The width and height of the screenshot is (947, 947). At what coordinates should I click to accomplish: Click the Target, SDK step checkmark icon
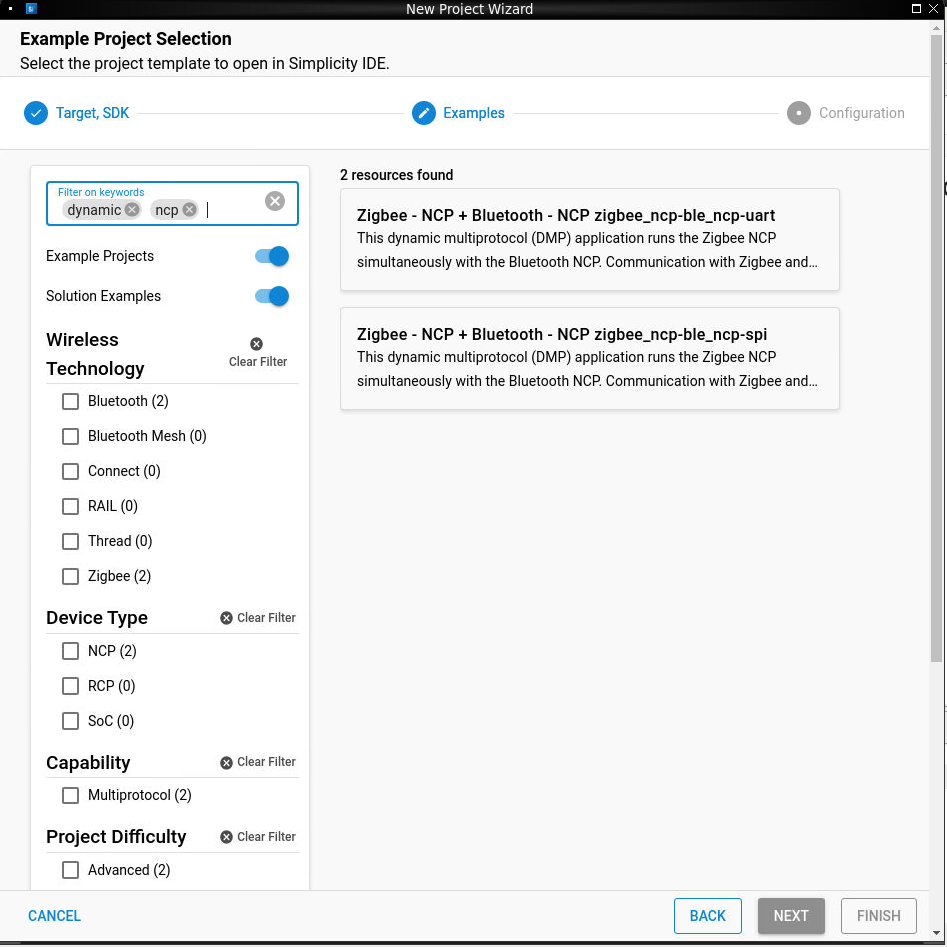[x=36, y=113]
